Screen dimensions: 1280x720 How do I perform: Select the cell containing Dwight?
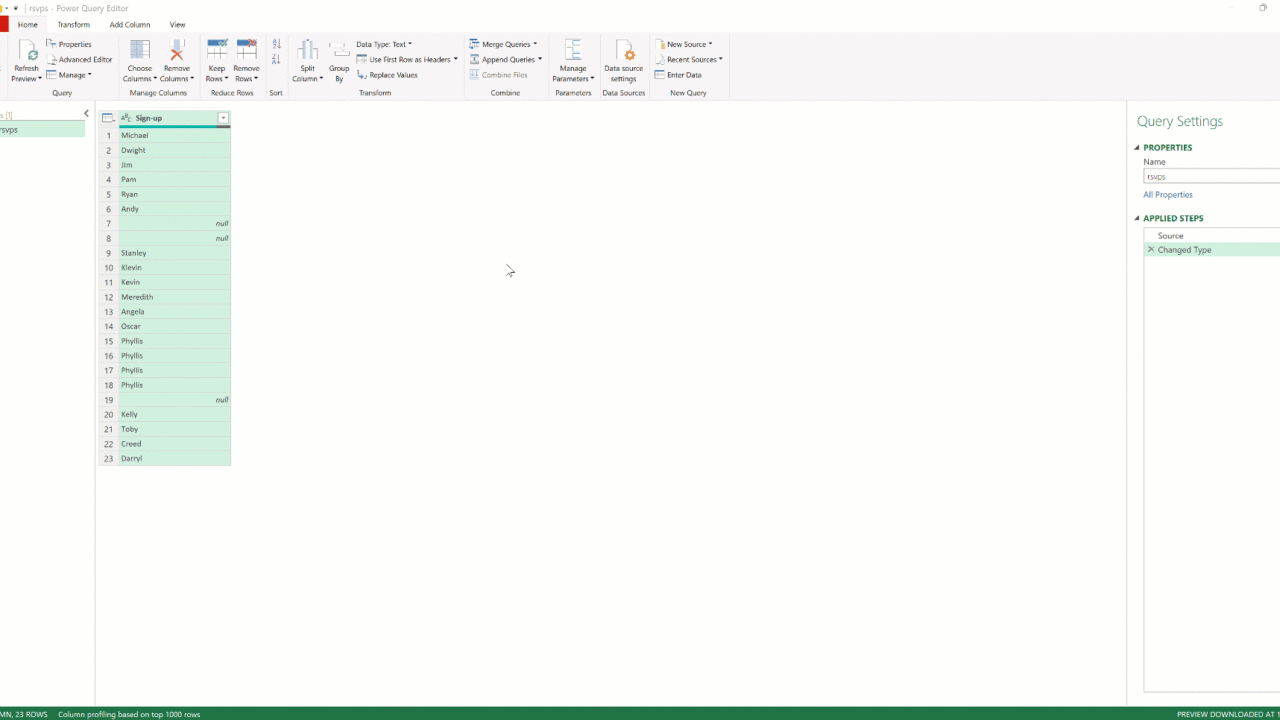pos(175,150)
